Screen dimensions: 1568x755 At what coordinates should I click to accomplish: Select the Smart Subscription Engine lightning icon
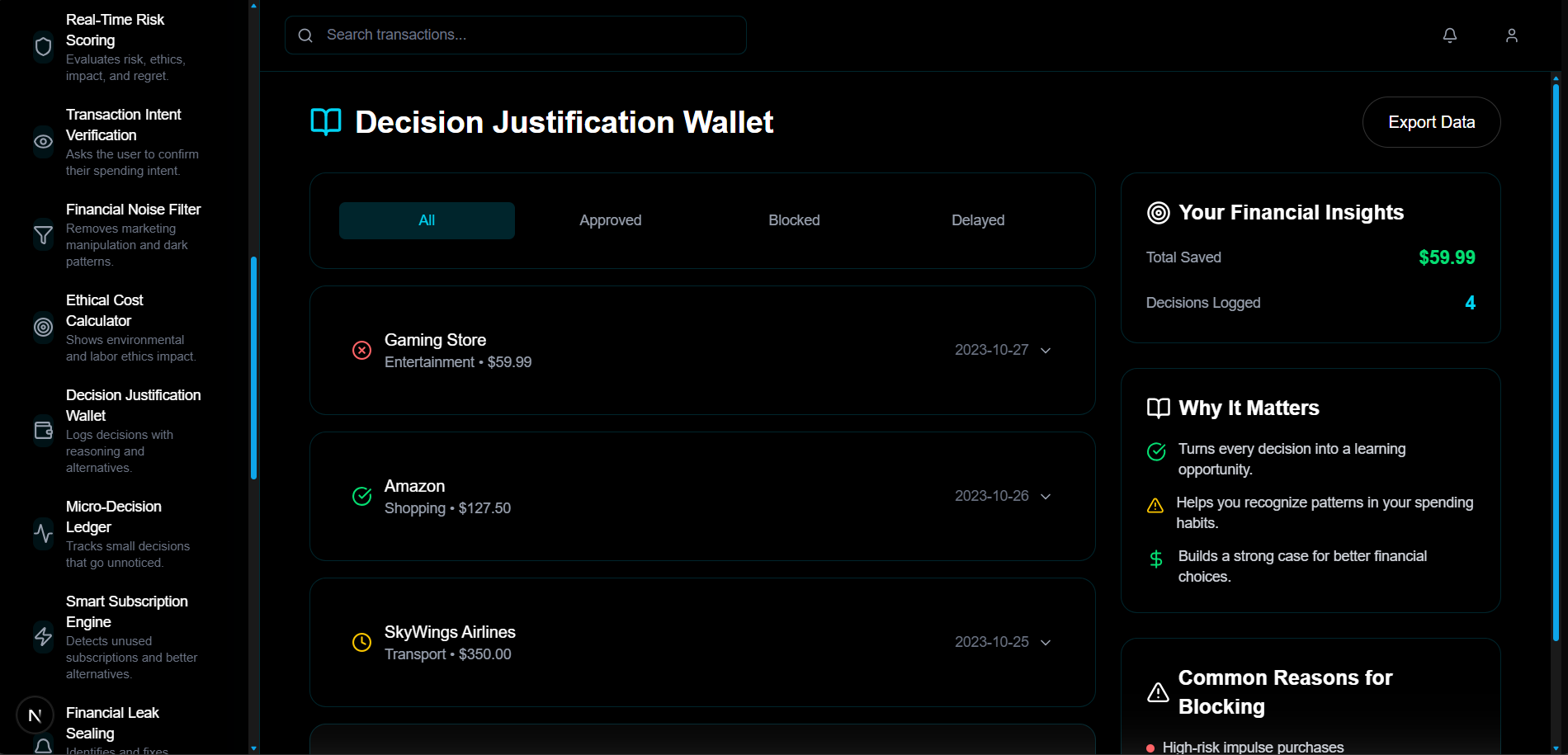[44, 636]
